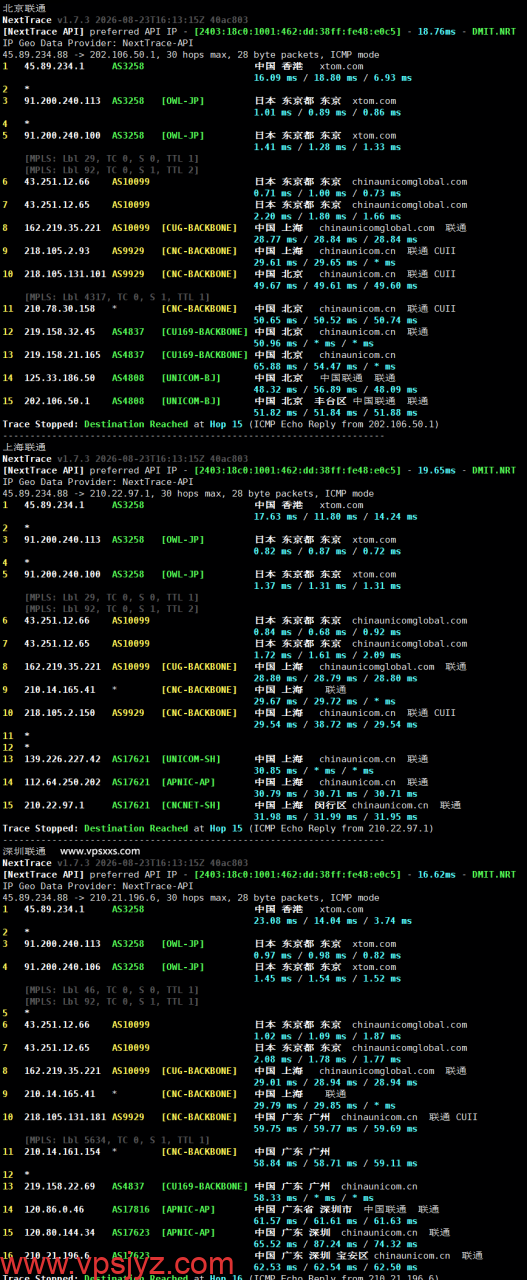The width and height of the screenshot is (527, 1280).
Task: Click hop IP address 219.158.21.165
Action: 63,355
